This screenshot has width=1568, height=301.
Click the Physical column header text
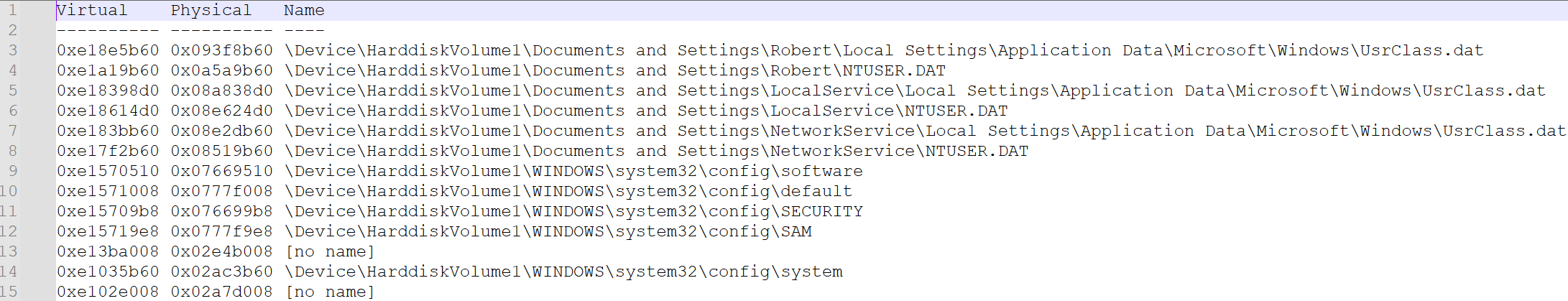211,10
